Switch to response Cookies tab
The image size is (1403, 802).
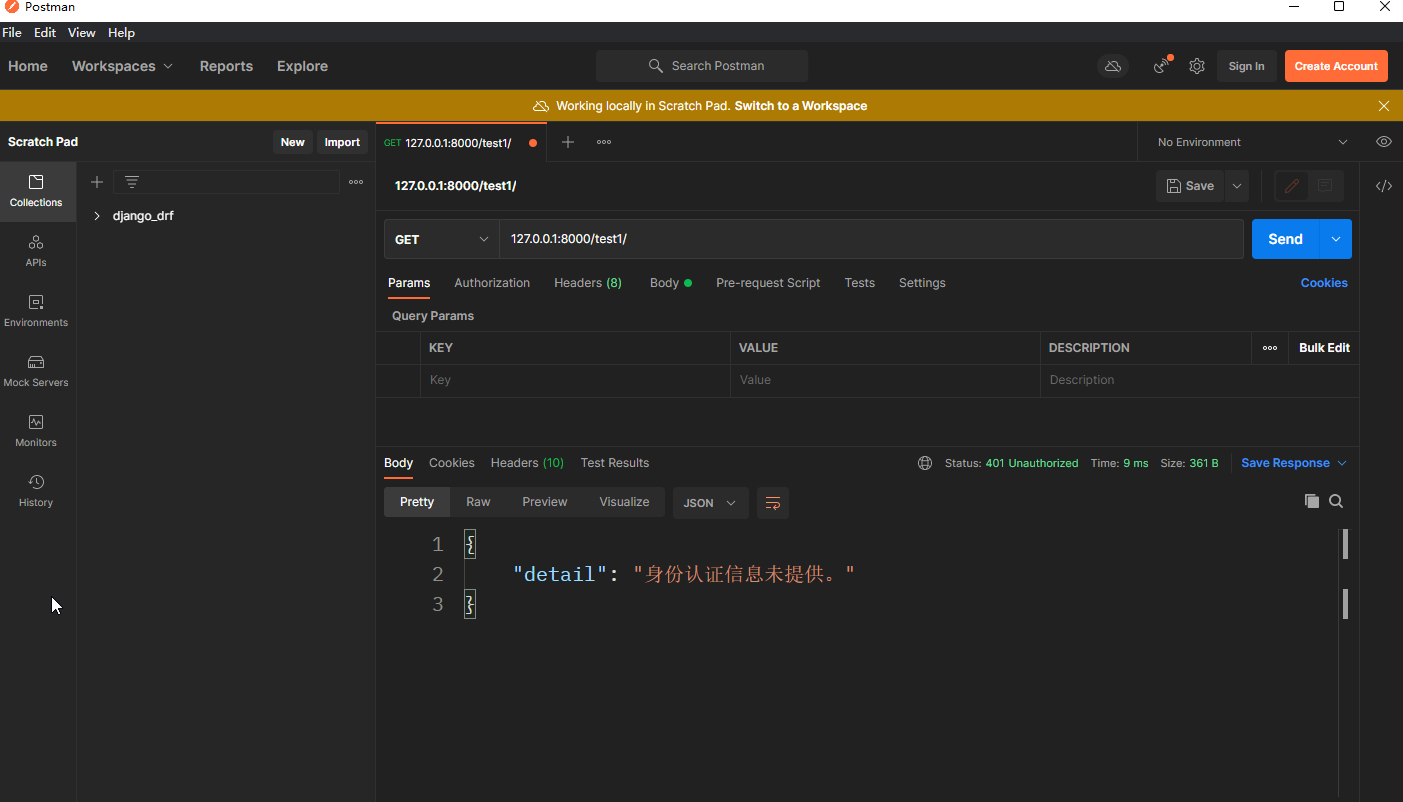click(452, 463)
